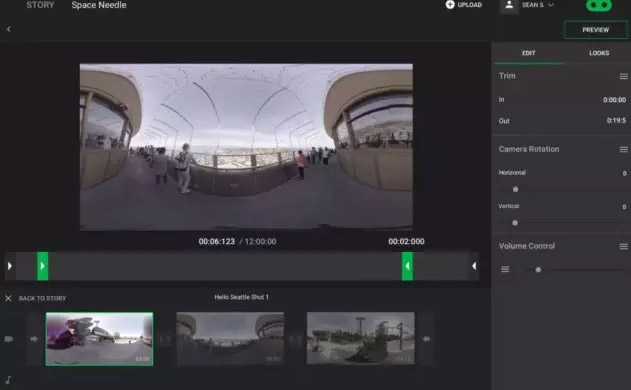Click the Horizontal rotation slider handle
Screen dimensions: 631x390
[516, 189]
